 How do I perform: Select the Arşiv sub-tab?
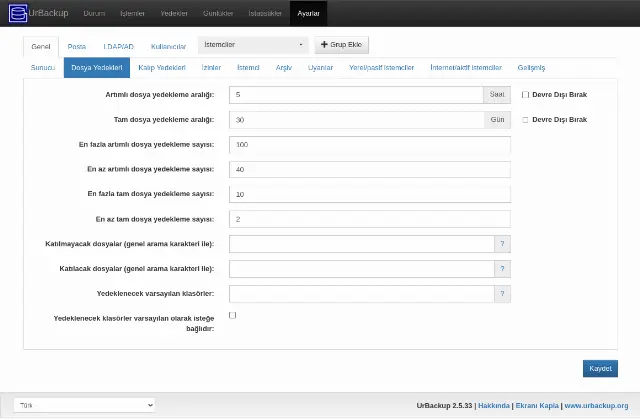point(284,68)
